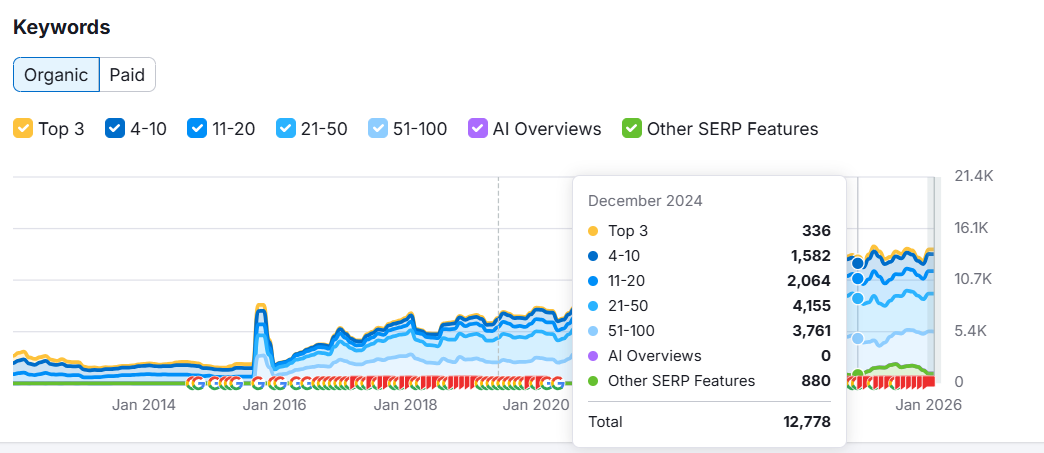Toggle Other SERP Features checkbox
Image resolution: width=1044 pixels, height=453 pixels.
click(631, 129)
